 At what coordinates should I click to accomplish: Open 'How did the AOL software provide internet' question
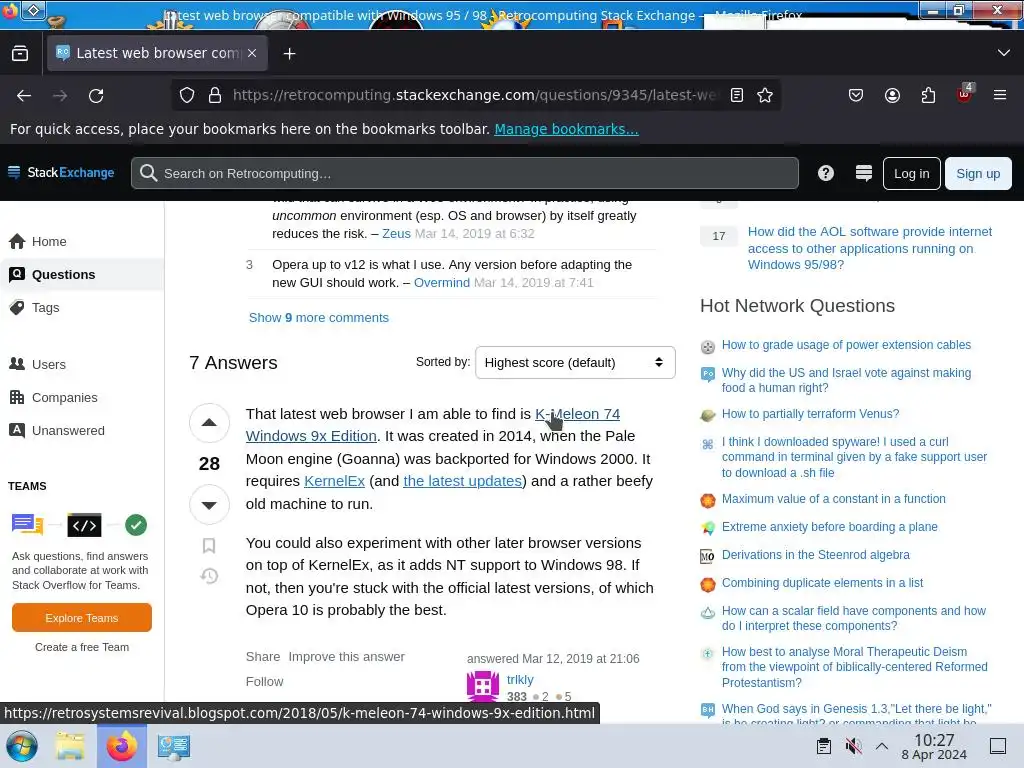click(x=869, y=248)
